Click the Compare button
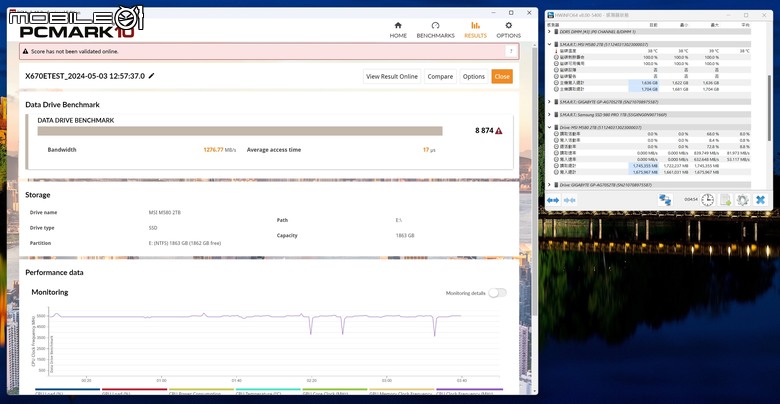 440,76
